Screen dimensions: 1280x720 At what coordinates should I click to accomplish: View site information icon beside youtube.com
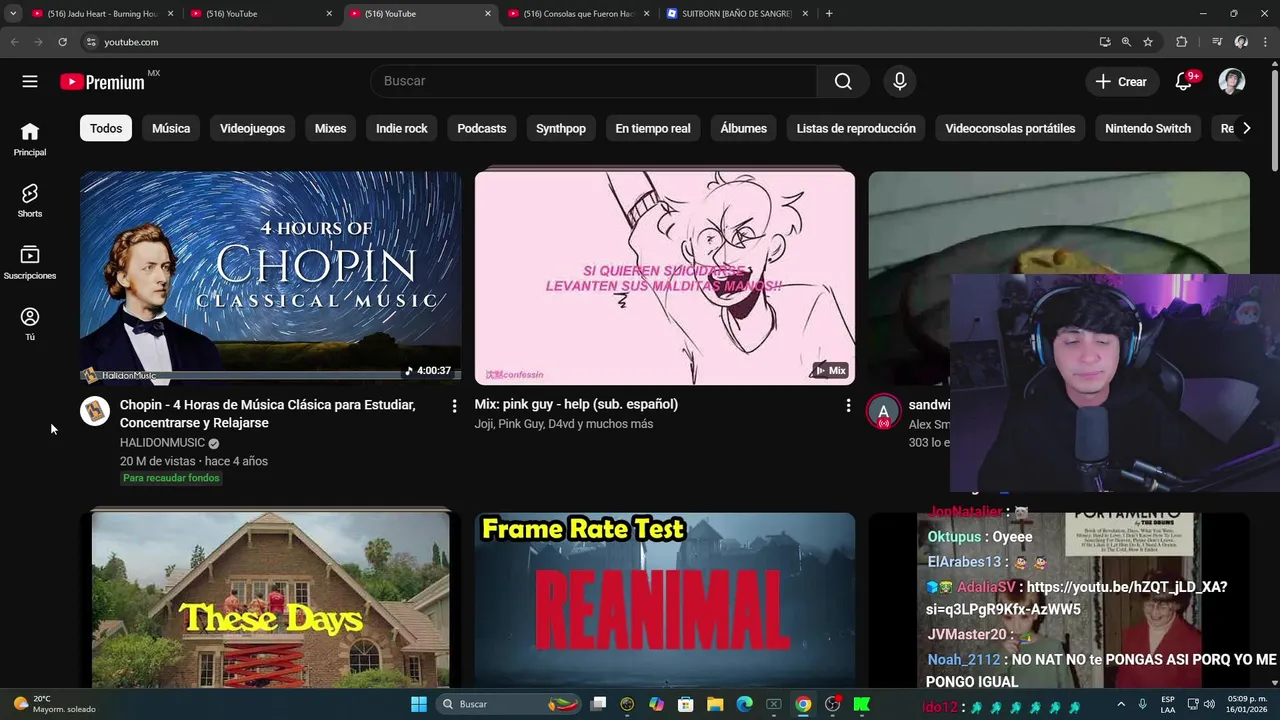(x=90, y=42)
